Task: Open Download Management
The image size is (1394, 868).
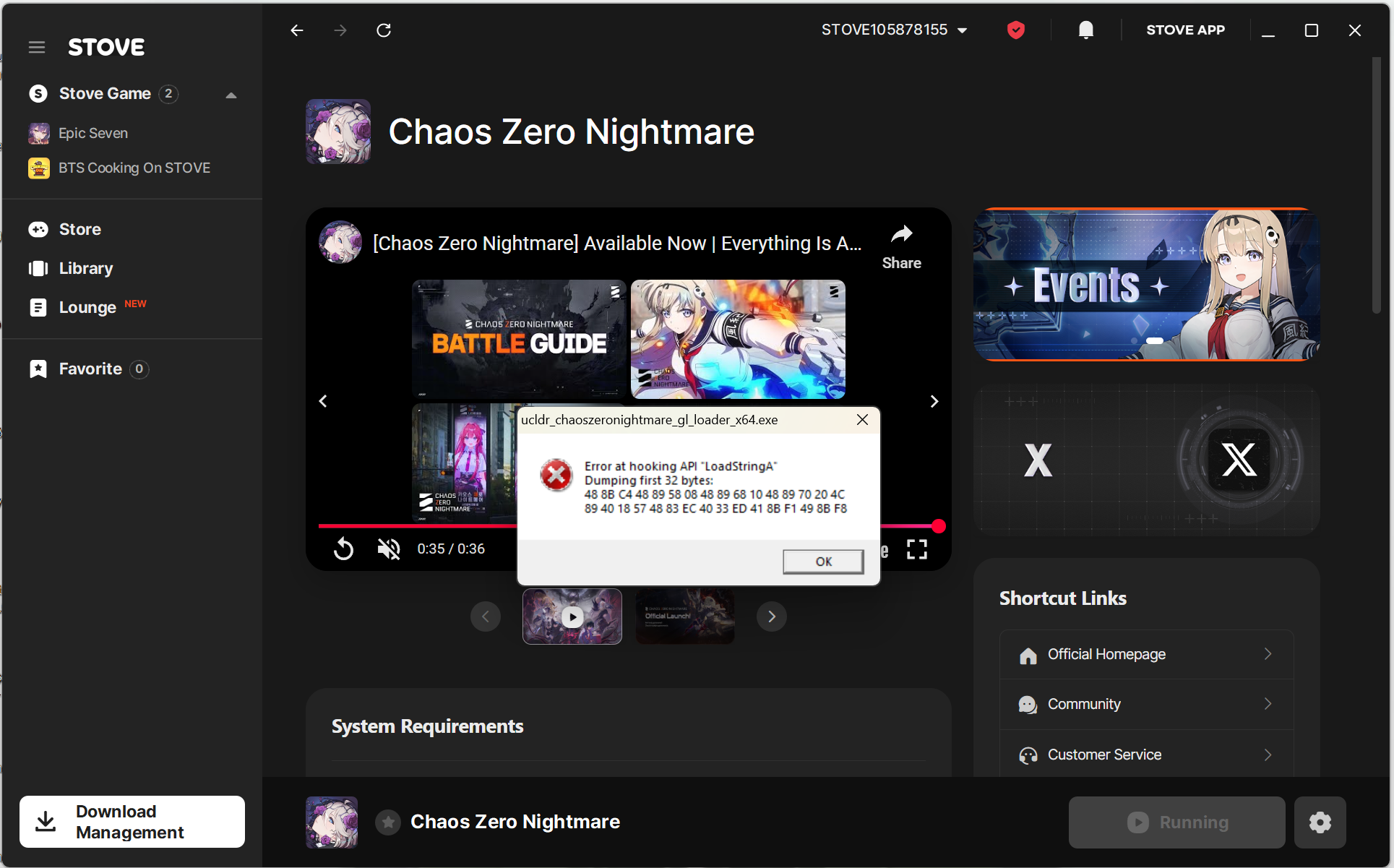Action: click(x=132, y=822)
